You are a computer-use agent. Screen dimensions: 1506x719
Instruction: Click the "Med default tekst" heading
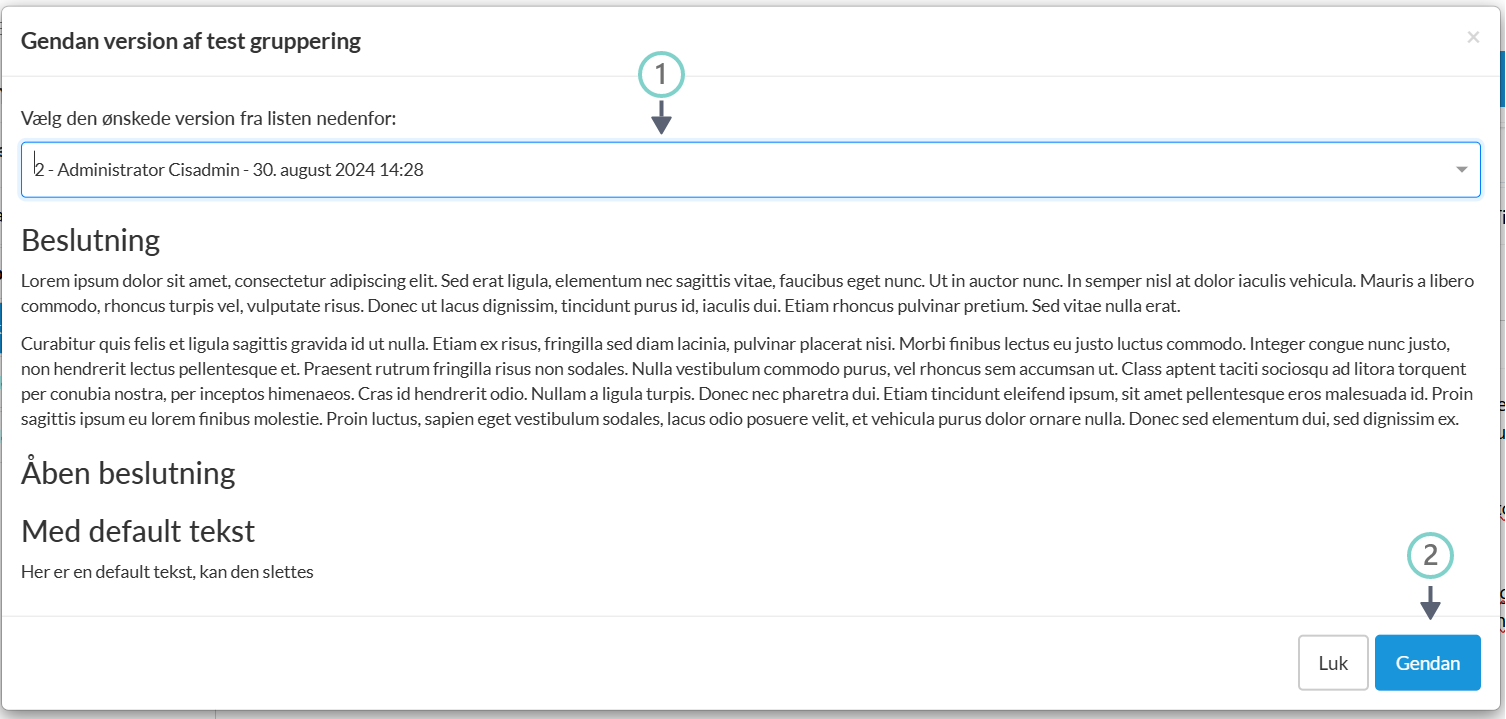point(138,531)
